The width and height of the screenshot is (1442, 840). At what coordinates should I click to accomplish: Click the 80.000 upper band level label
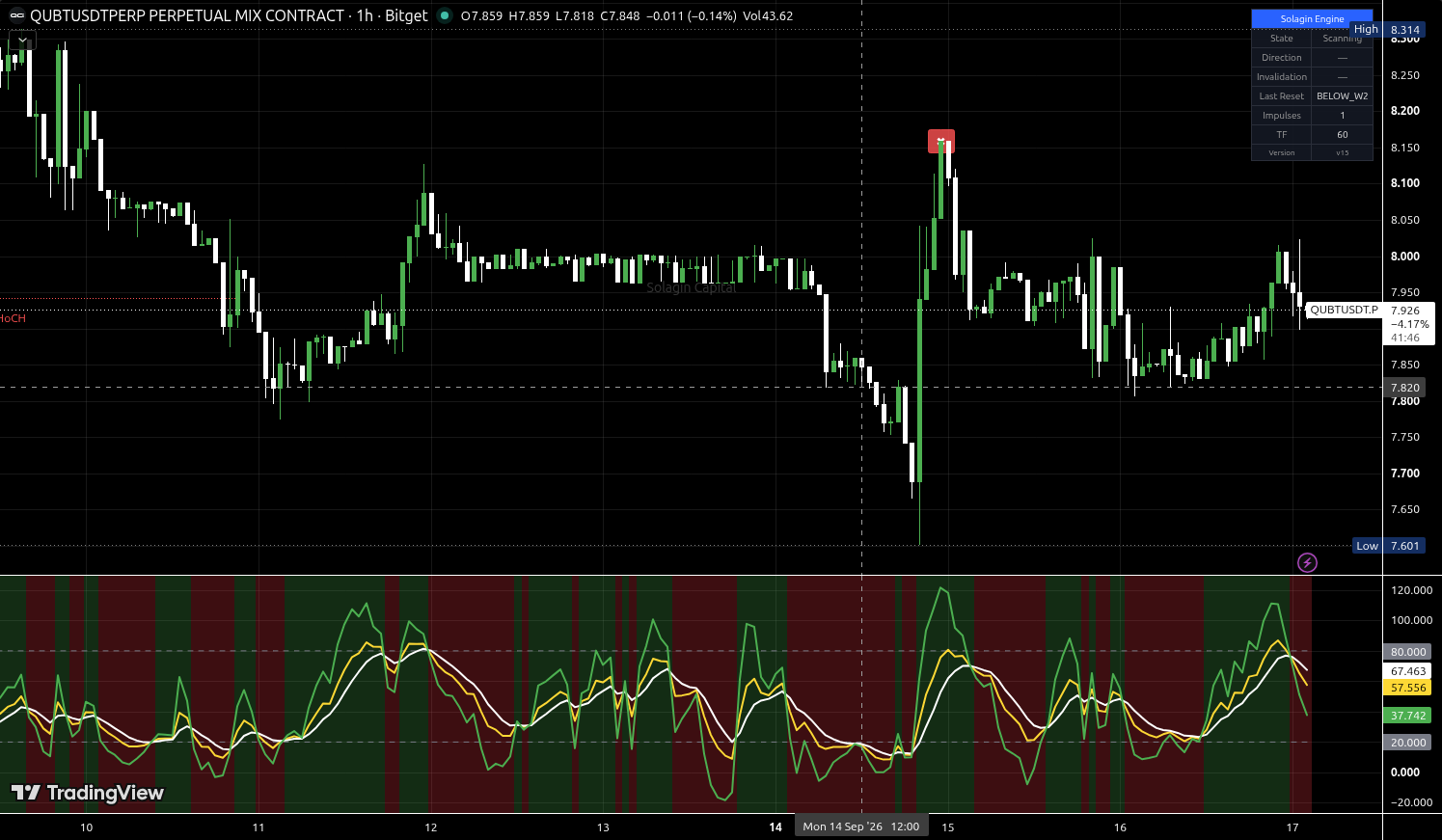tap(1408, 652)
